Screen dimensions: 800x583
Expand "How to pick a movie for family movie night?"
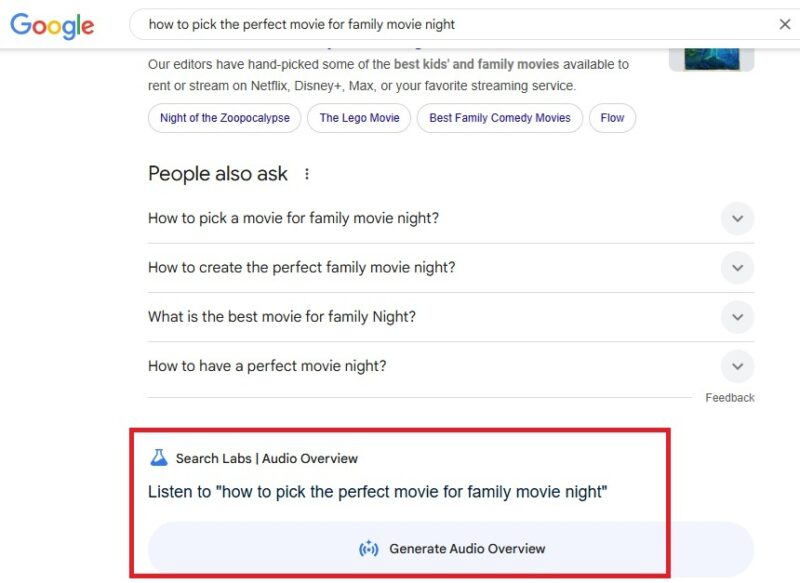click(x=737, y=218)
